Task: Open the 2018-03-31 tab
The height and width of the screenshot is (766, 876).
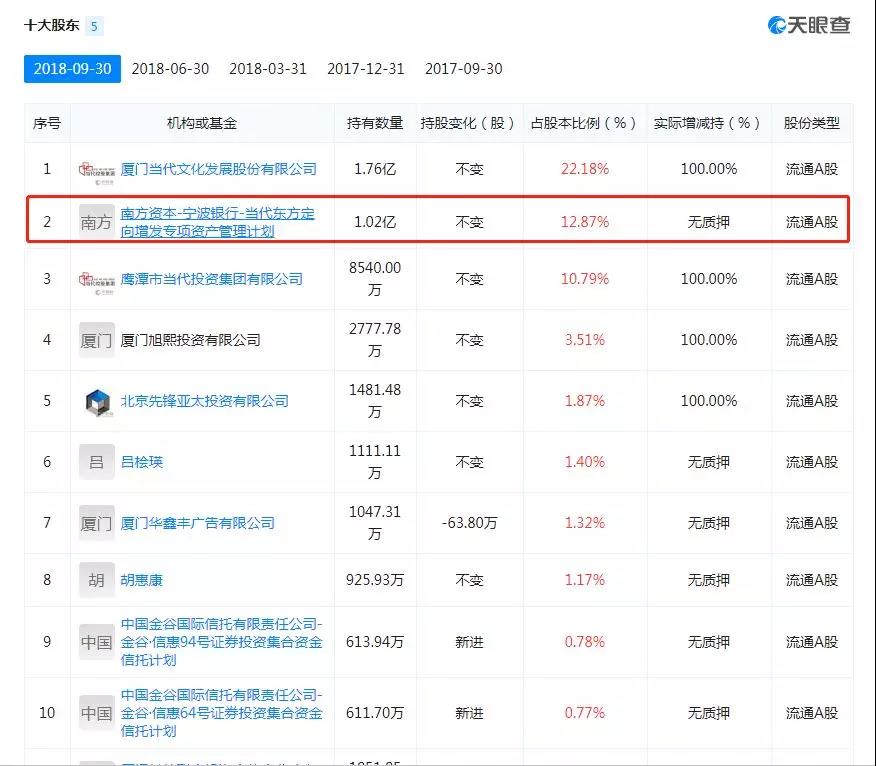Action: pos(268,69)
